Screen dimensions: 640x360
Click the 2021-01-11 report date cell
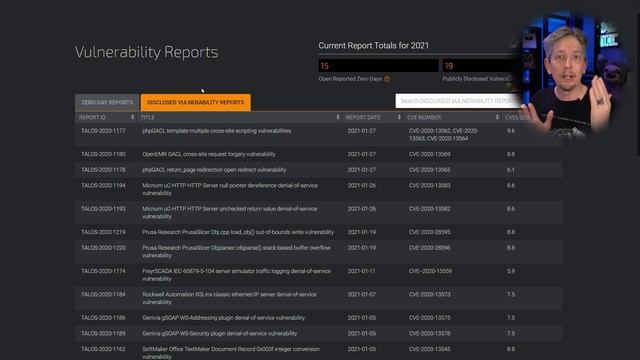(362, 271)
